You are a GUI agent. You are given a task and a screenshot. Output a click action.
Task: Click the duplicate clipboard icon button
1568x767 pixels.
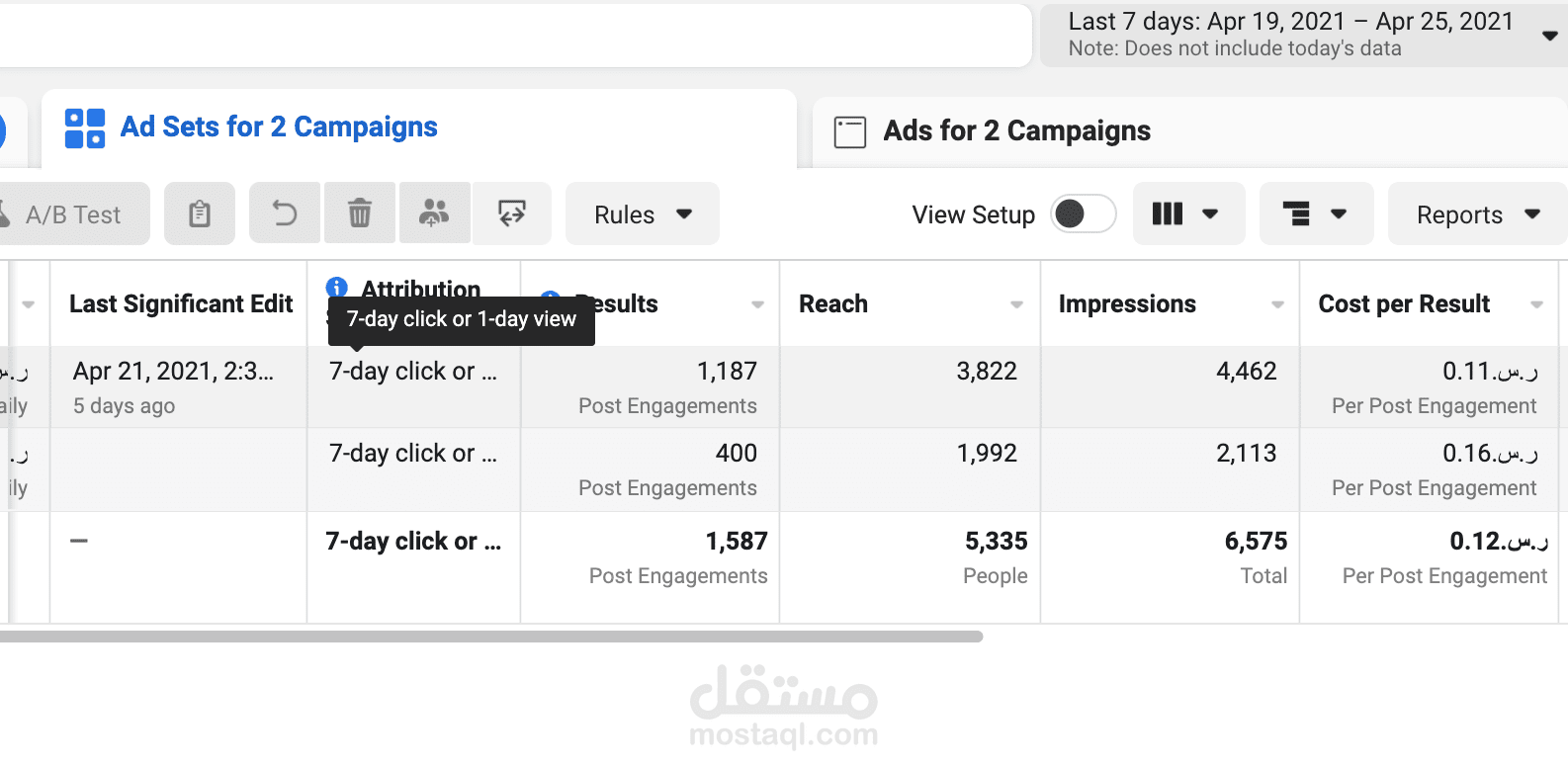click(200, 213)
